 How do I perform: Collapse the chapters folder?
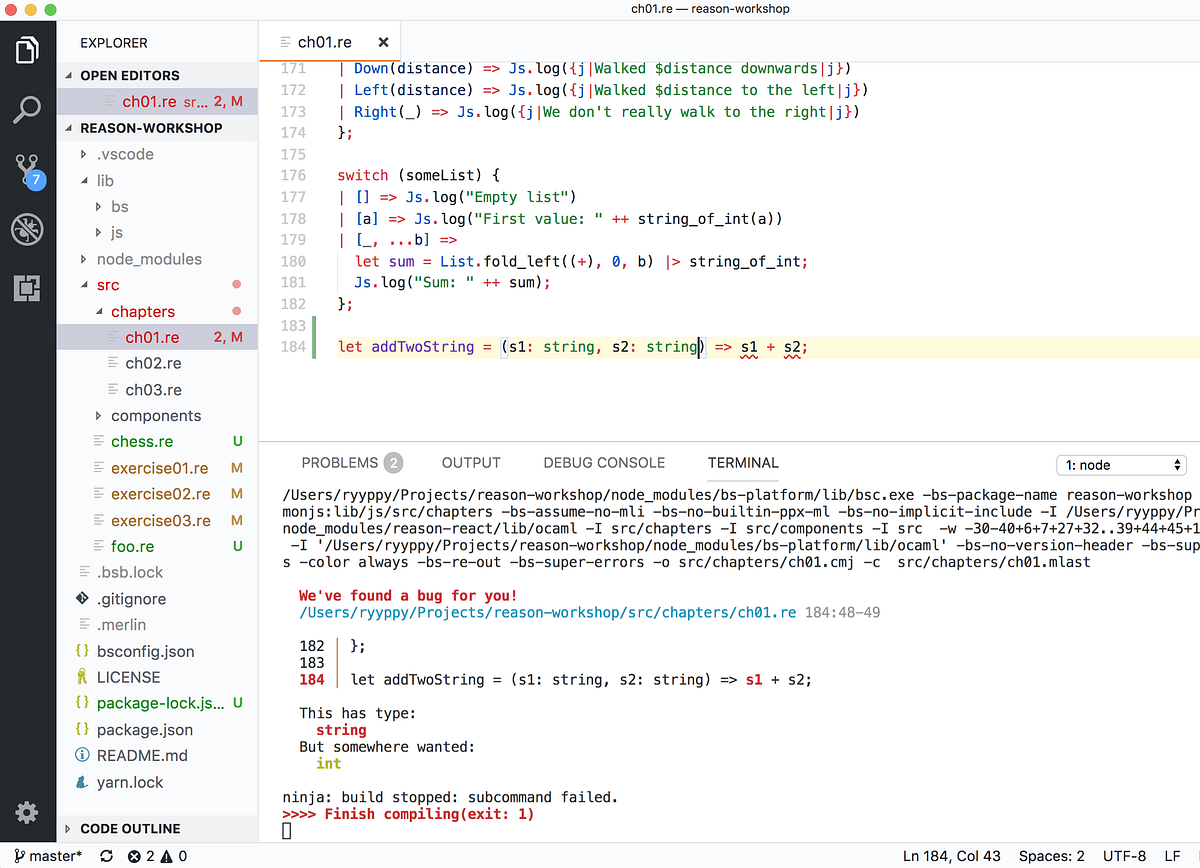(x=144, y=311)
